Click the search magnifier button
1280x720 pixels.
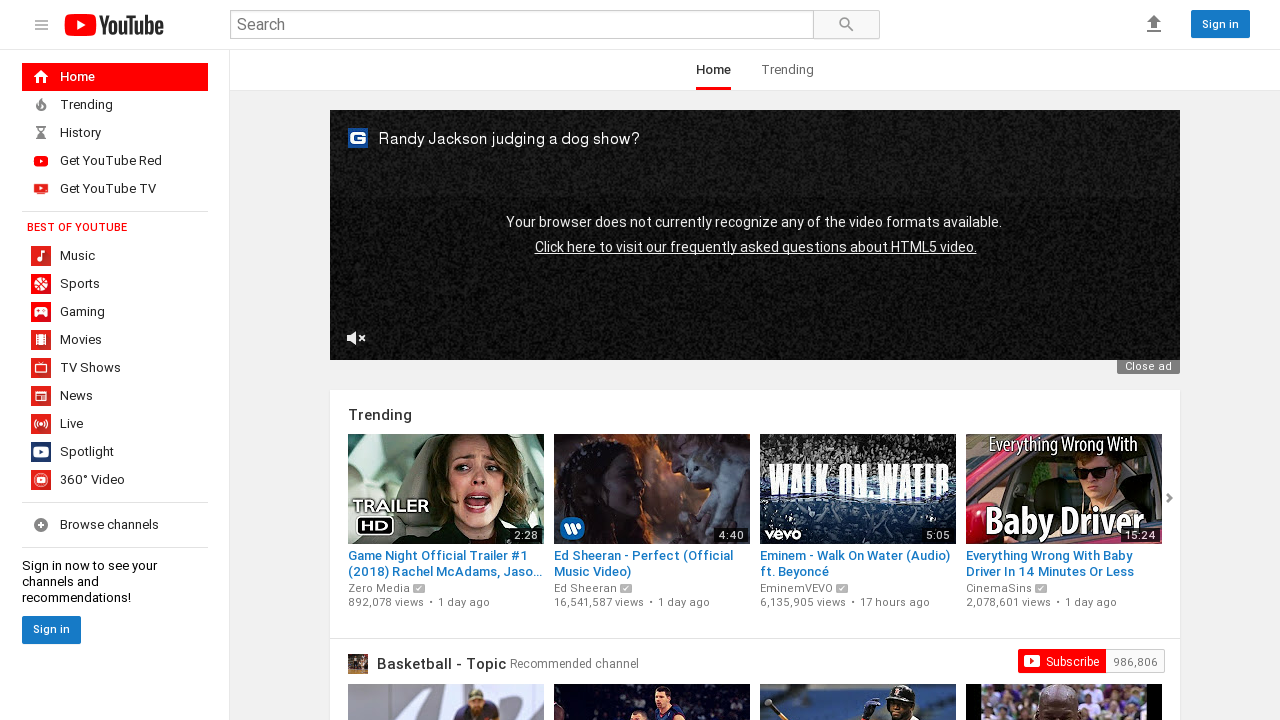click(846, 25)
